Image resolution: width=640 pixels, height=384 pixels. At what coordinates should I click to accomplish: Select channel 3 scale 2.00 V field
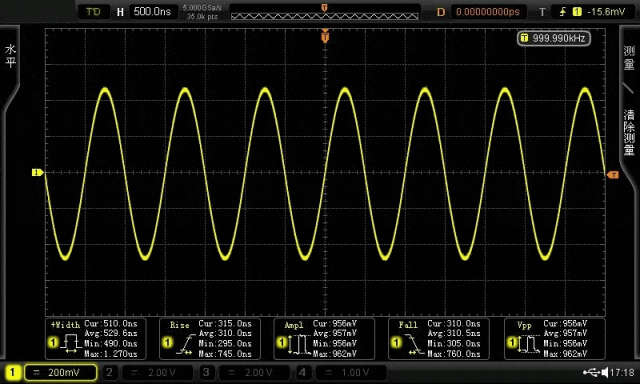click(x=254, y=372)
